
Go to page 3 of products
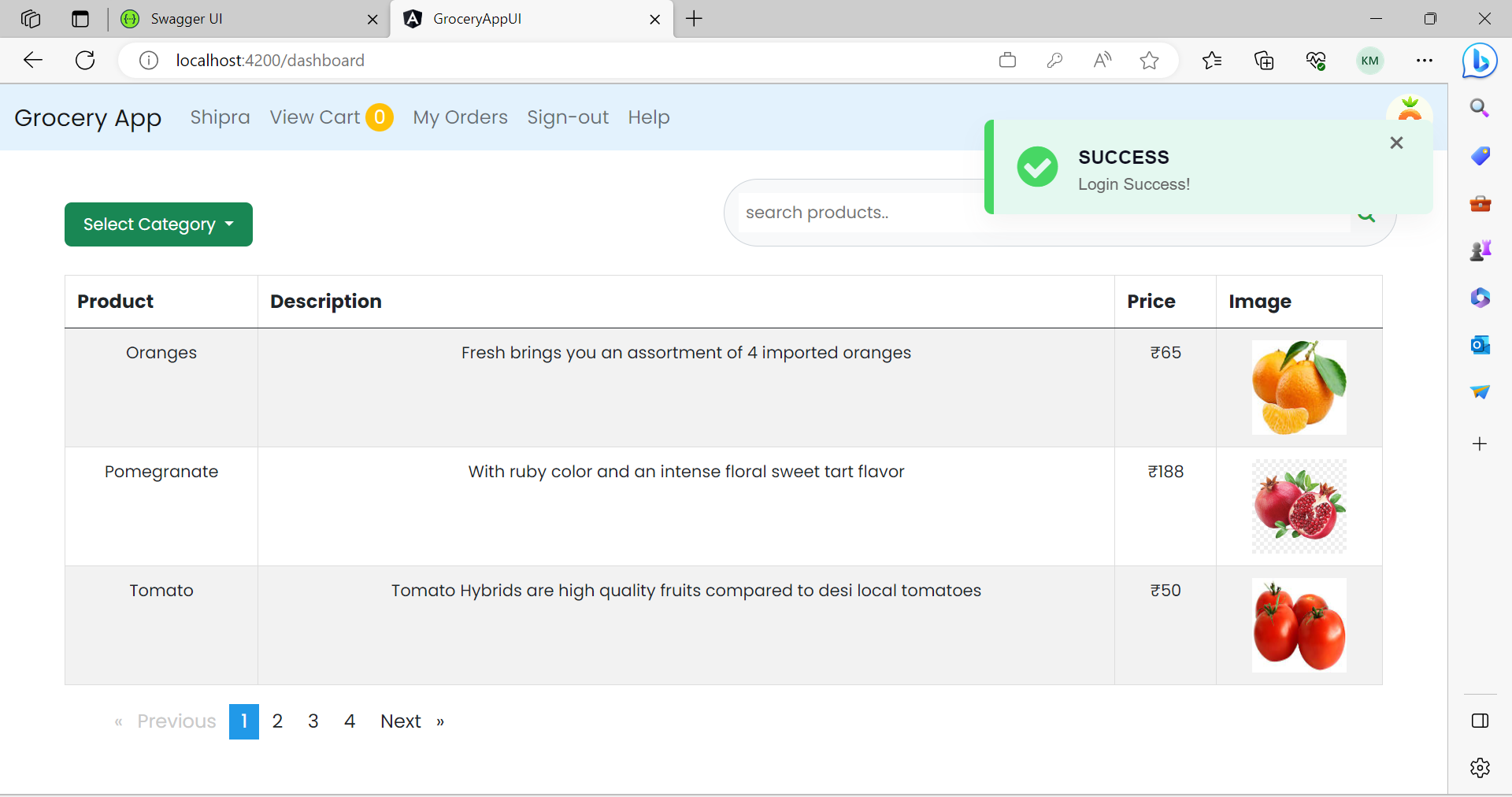(x=313, y=721)
